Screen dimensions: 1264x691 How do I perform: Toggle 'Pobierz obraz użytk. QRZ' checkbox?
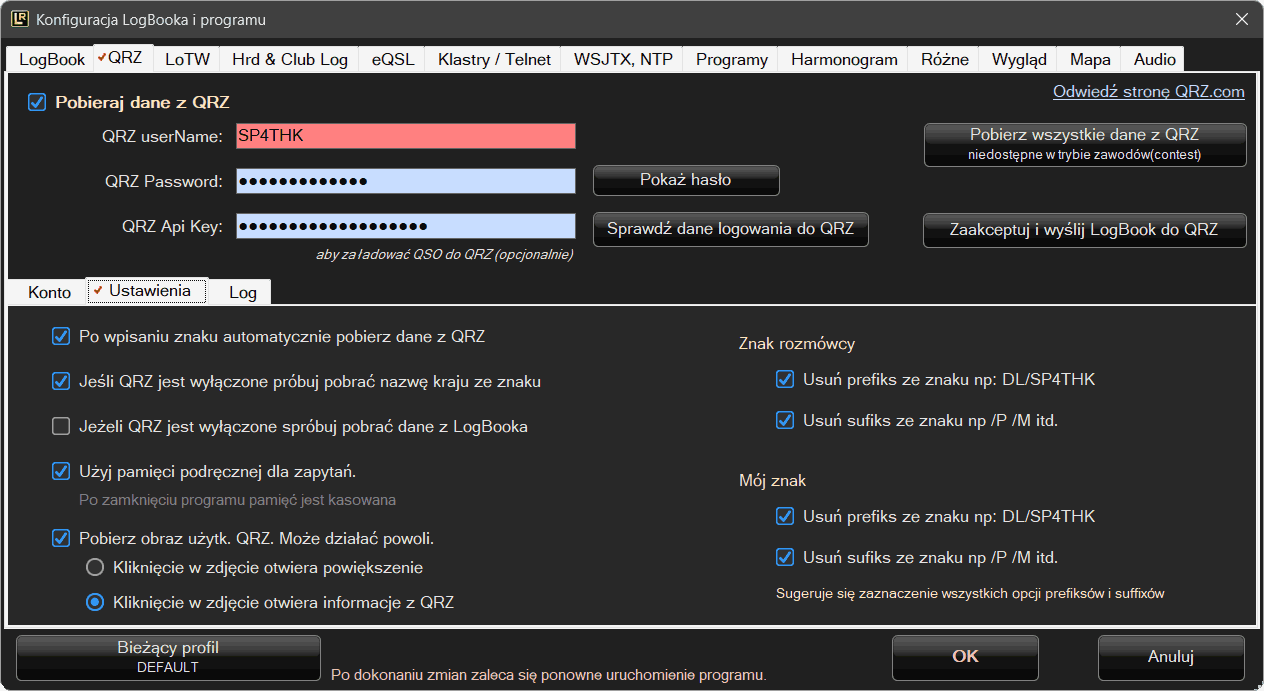(x=61, y=539)
